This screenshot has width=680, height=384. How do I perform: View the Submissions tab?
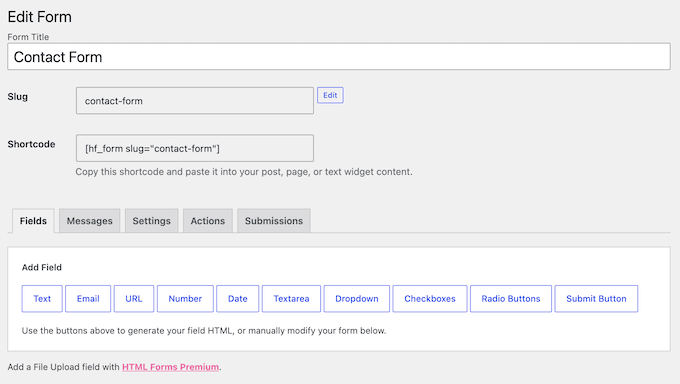[x=274, y=221]
